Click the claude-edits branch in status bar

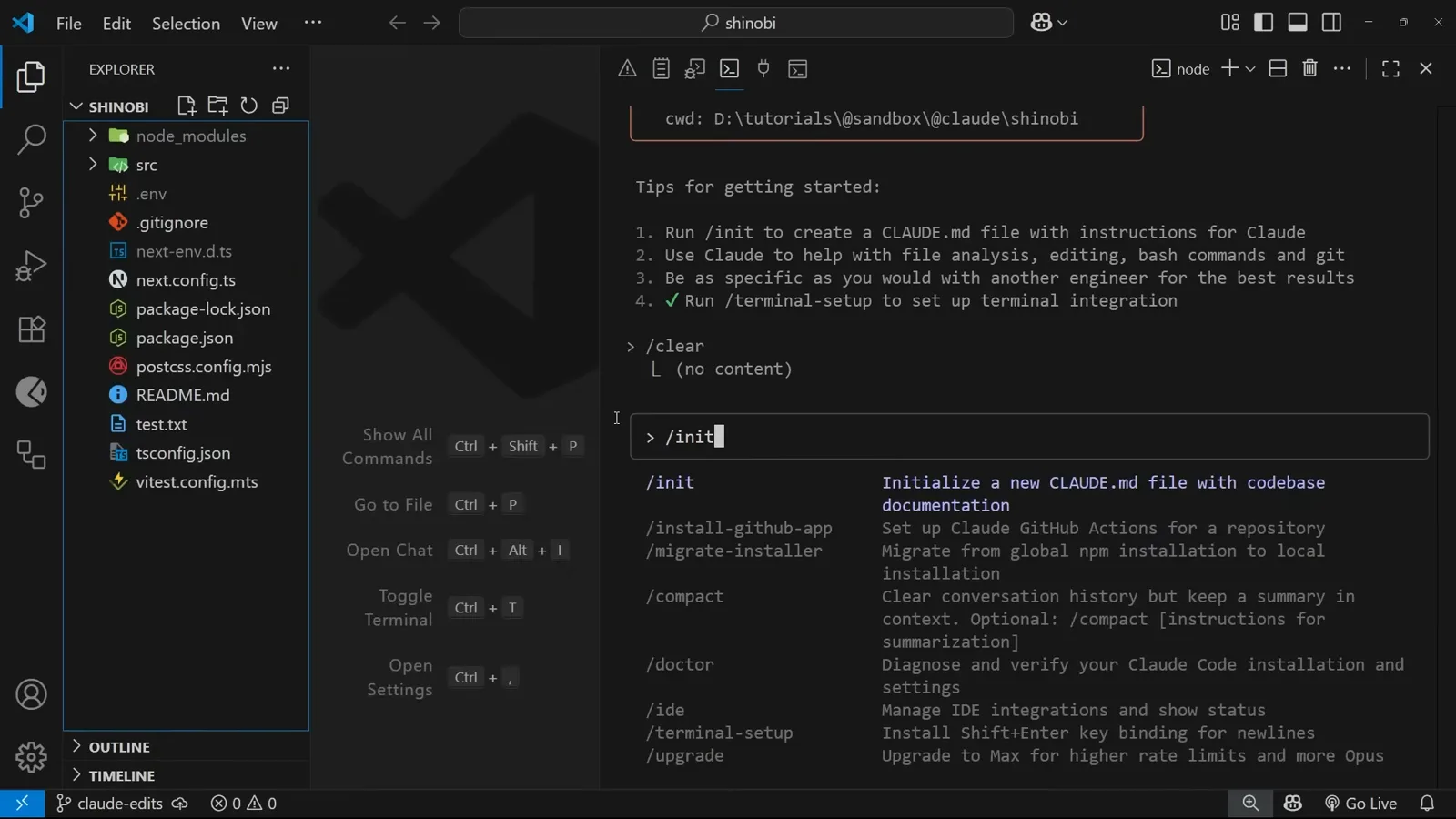(110, 804)
